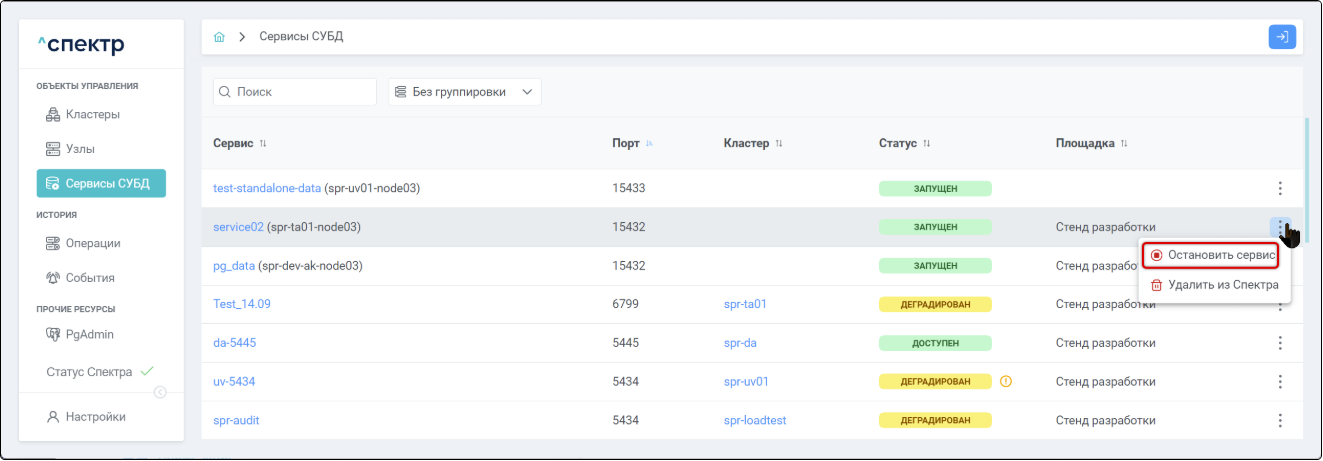Viewport: 1323px width, 461px height.
Task: Open the Без группировки grouping dropdown
Action: 464,92
